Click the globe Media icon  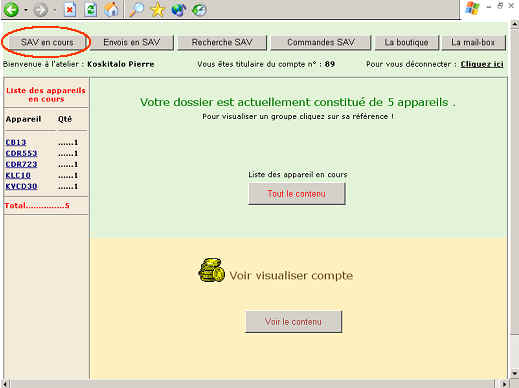(x=179, y=10)
